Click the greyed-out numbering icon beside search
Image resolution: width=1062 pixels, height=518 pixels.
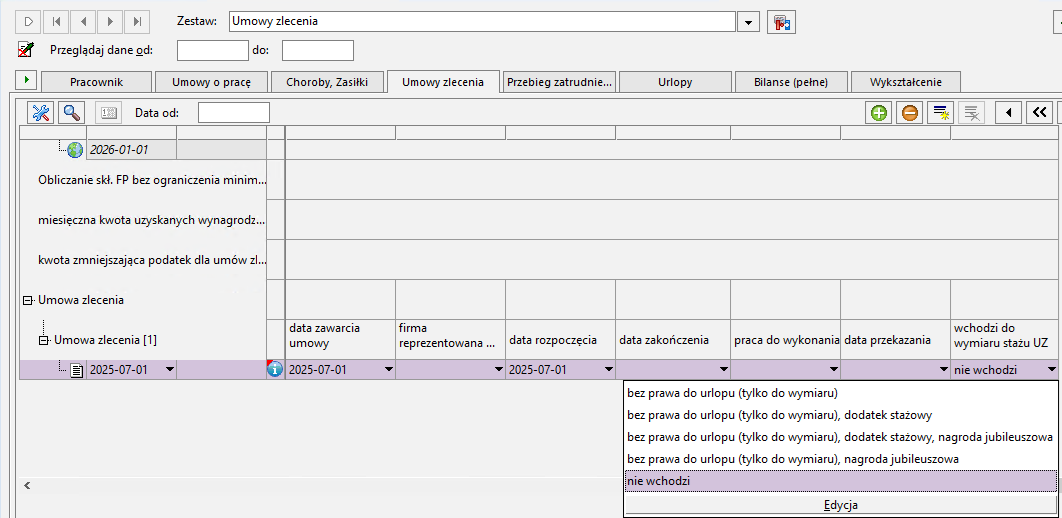tap(108, 113)
